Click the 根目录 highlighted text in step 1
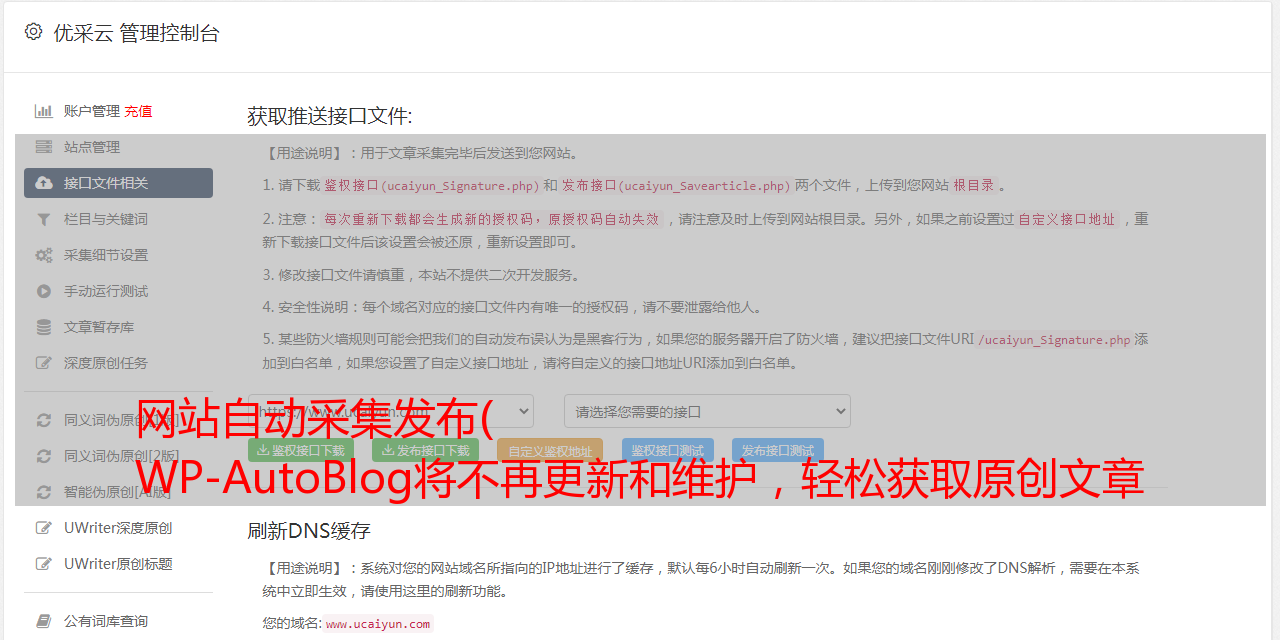 (x=974, y=186)
